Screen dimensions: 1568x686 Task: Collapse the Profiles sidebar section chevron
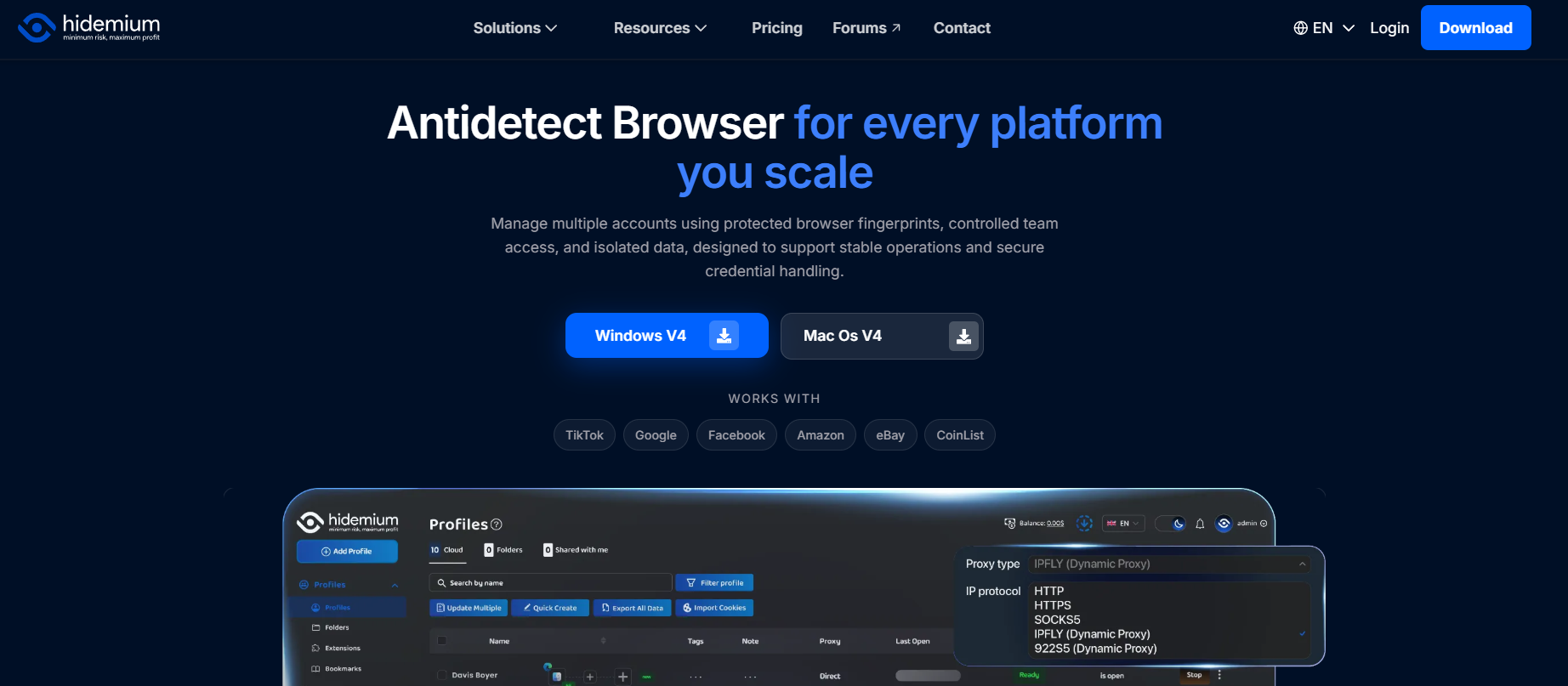(395, 585)
